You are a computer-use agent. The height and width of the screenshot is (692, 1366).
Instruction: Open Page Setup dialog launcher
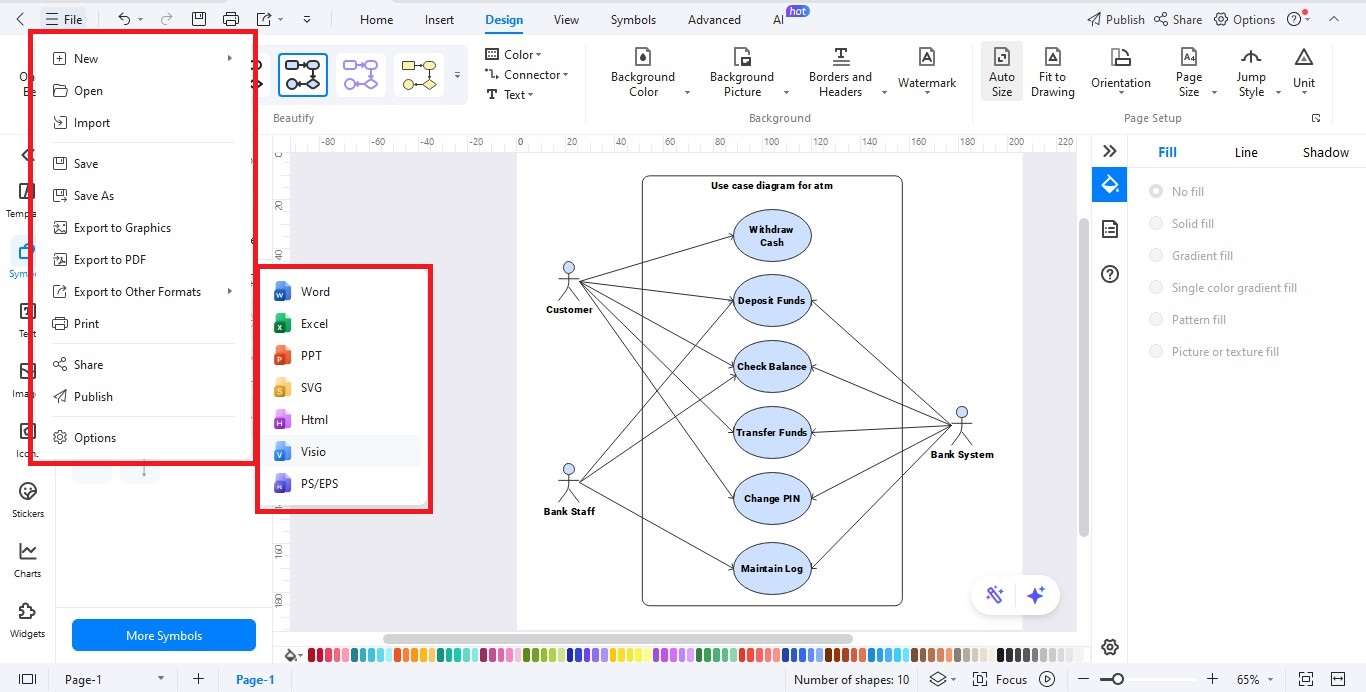coord(1316,118)
